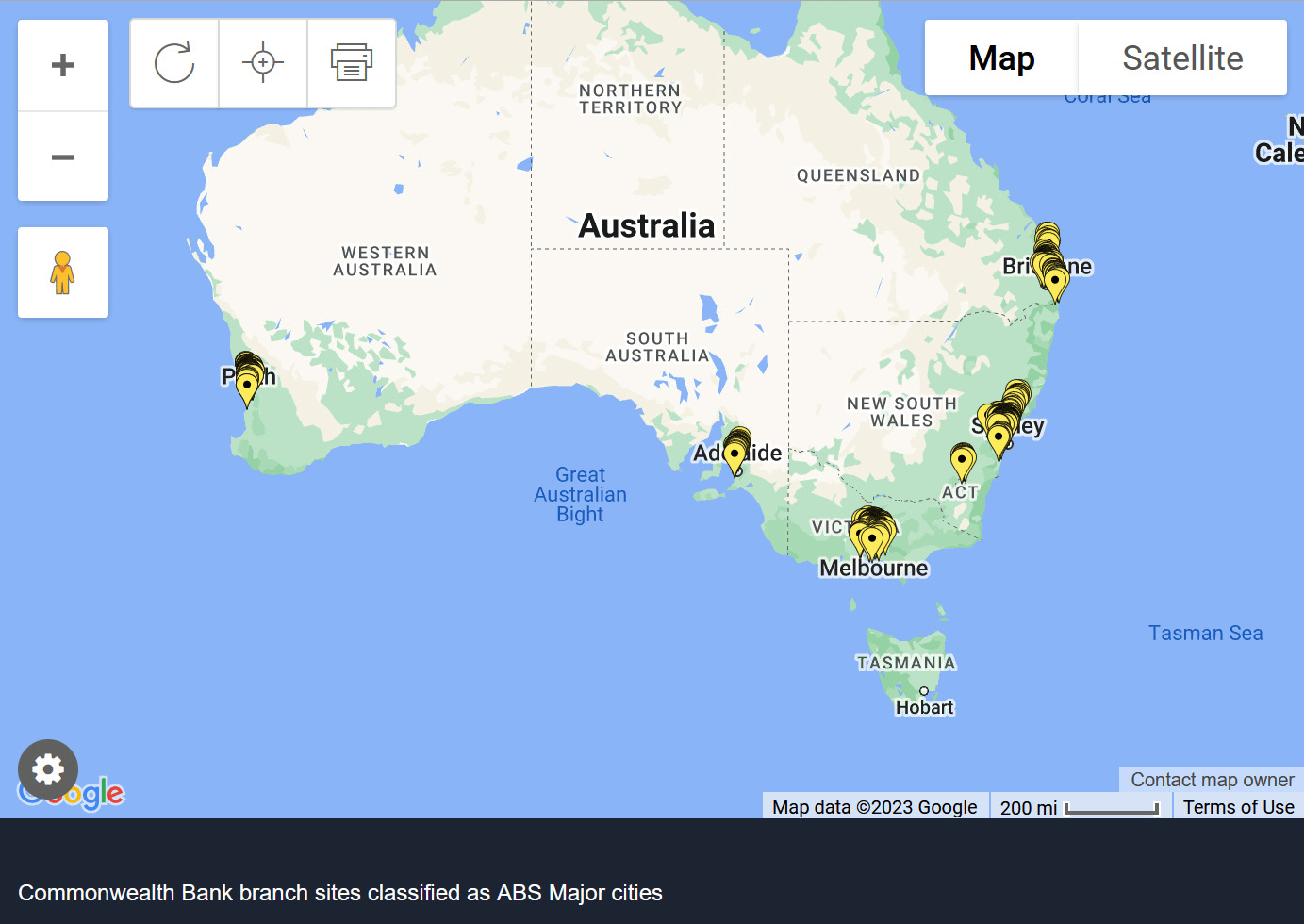This screenshot has width=1304, height=924.
Task: Select the front branch marker at Sydney
Action: [x=999, y=441]
